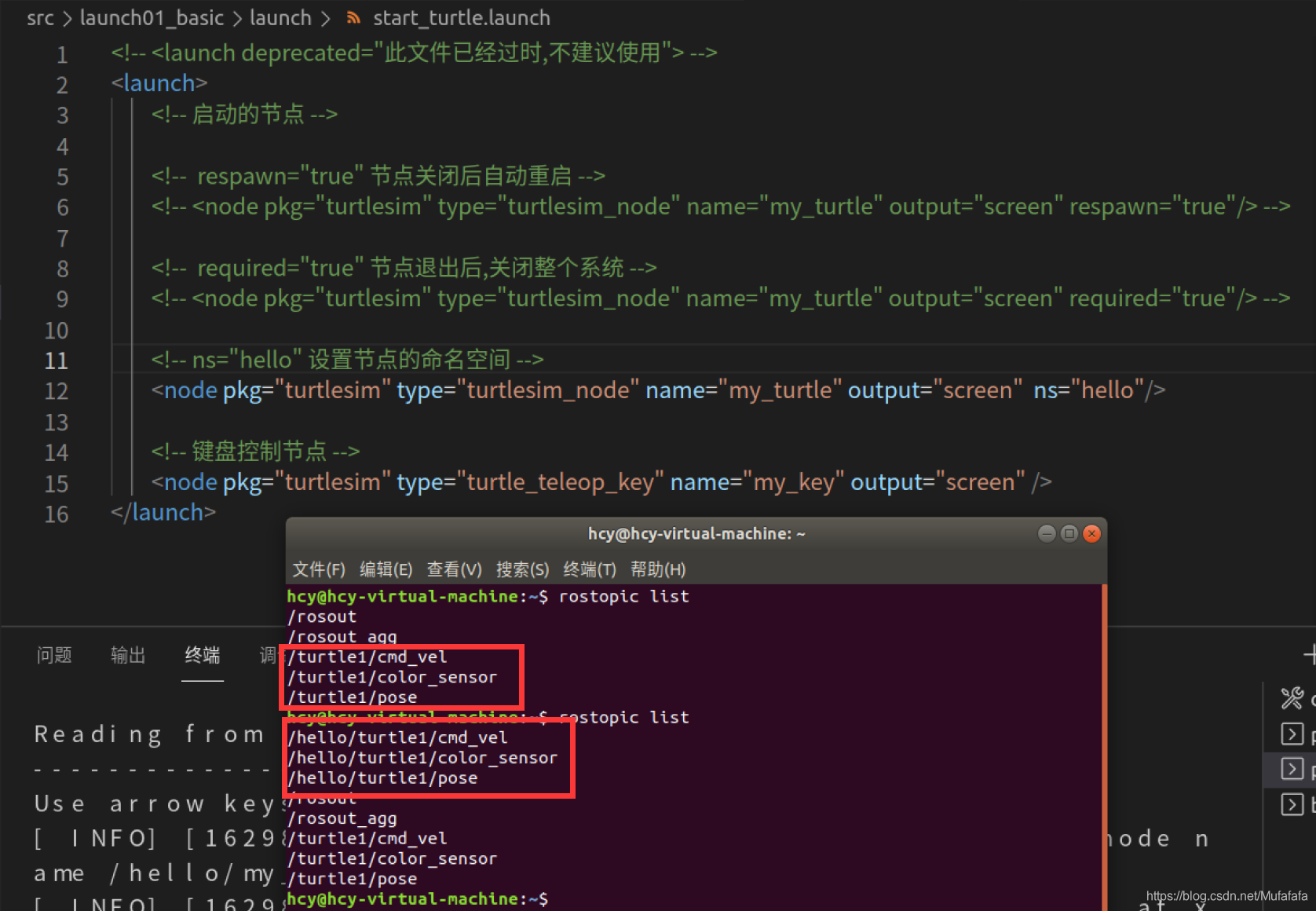Click the 键盘控制节点 comment on line 14
The width and height of the screenshot is (1316, 911).
point(255,452)
